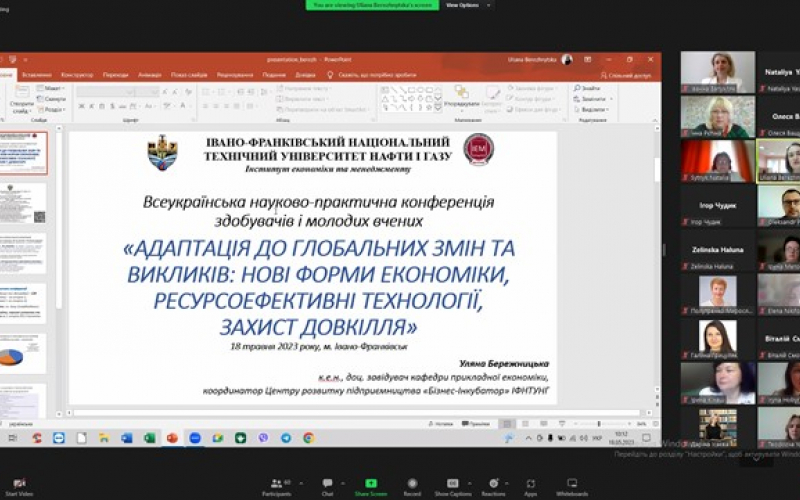Toggle italic (К) formatting
This screenshot has width=800, height=500.
tap(91, 106)
